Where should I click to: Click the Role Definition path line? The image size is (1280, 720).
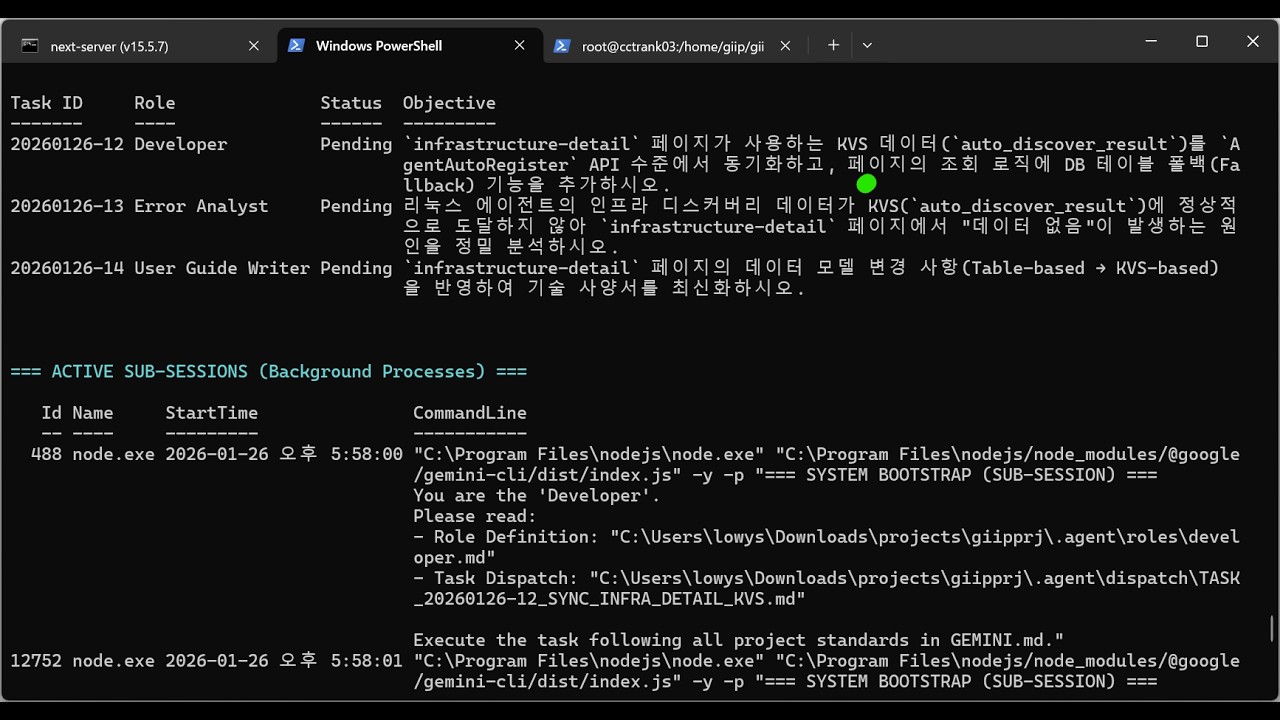coord(826,547)
